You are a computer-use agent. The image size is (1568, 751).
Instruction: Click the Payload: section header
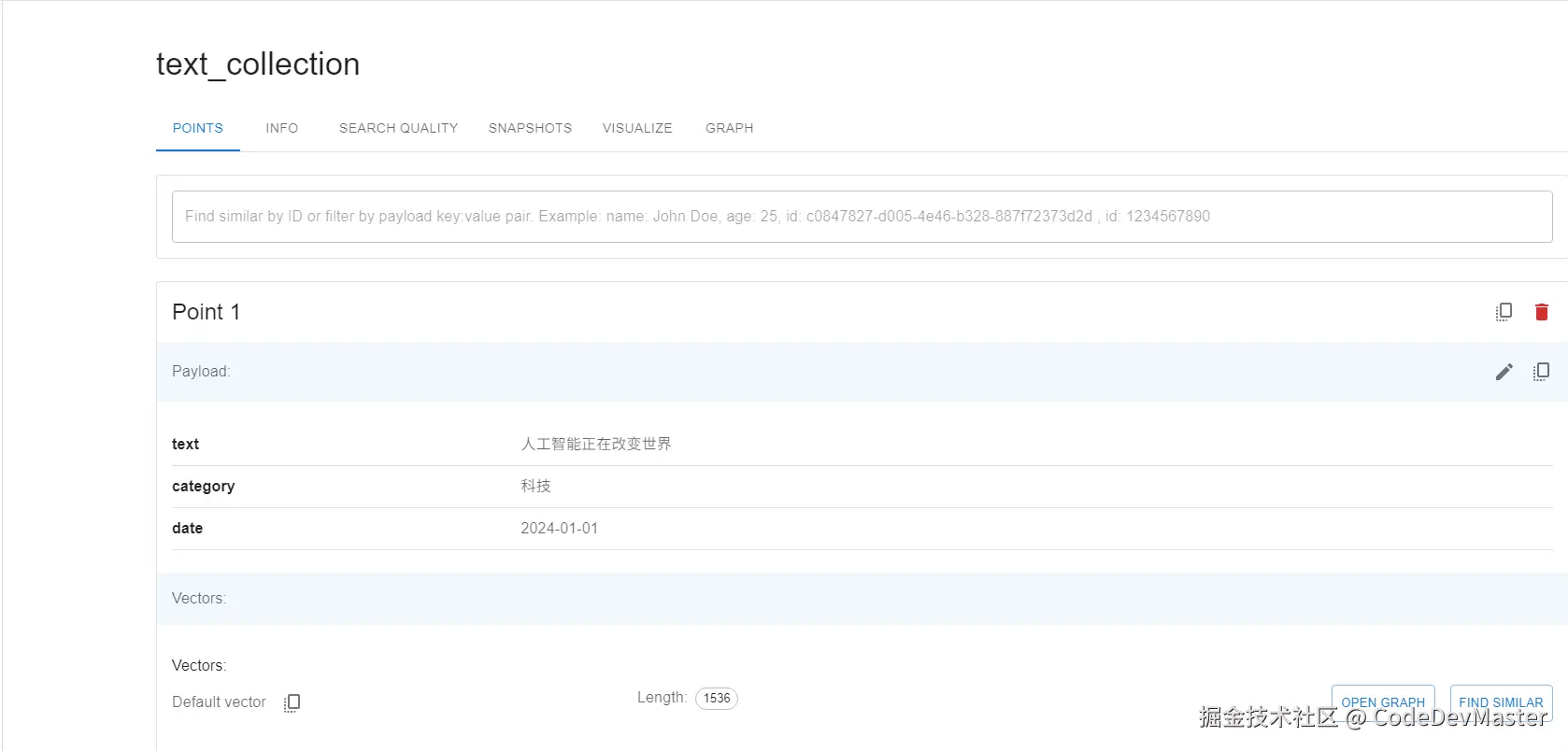click(201, 372)
